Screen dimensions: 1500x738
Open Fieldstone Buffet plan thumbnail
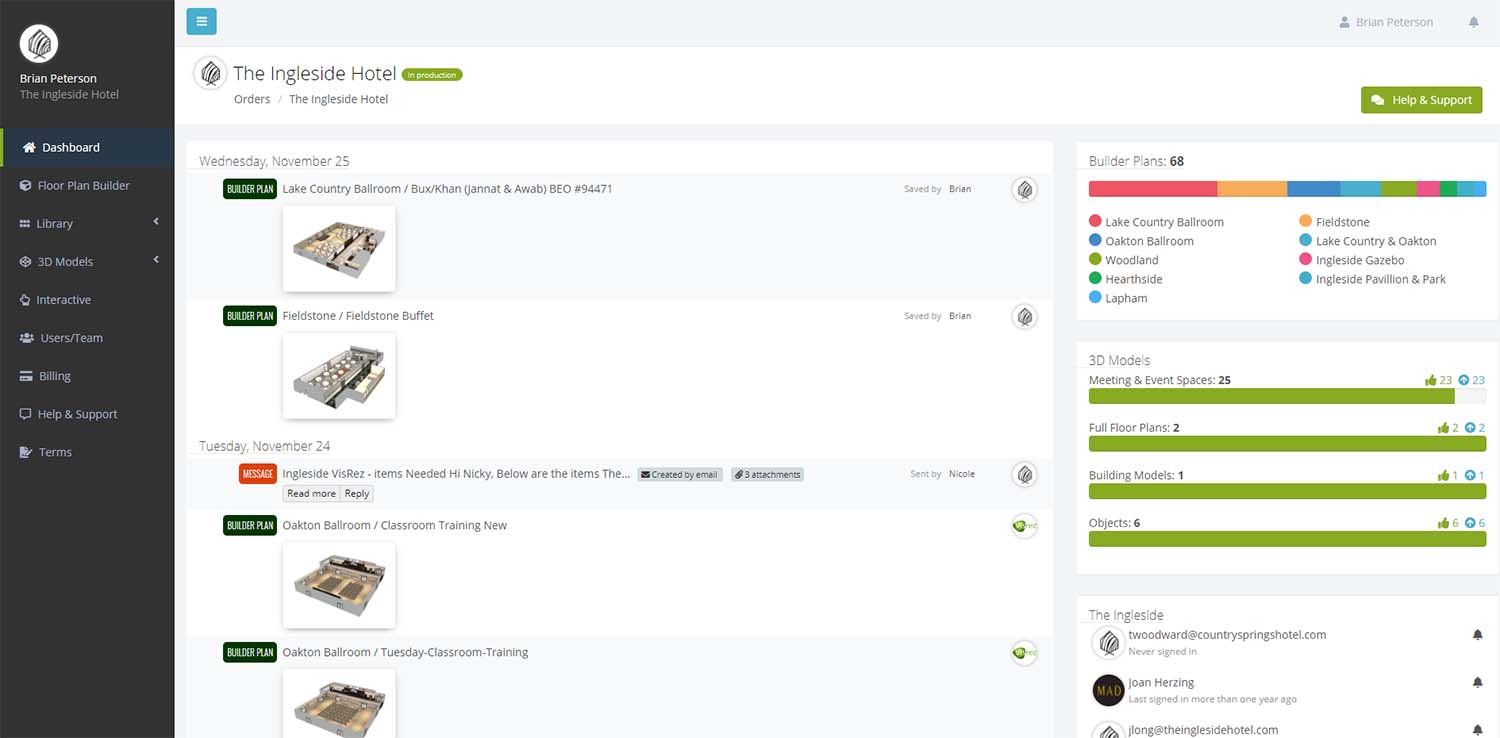pyautogui.click(x=339, y=375)
